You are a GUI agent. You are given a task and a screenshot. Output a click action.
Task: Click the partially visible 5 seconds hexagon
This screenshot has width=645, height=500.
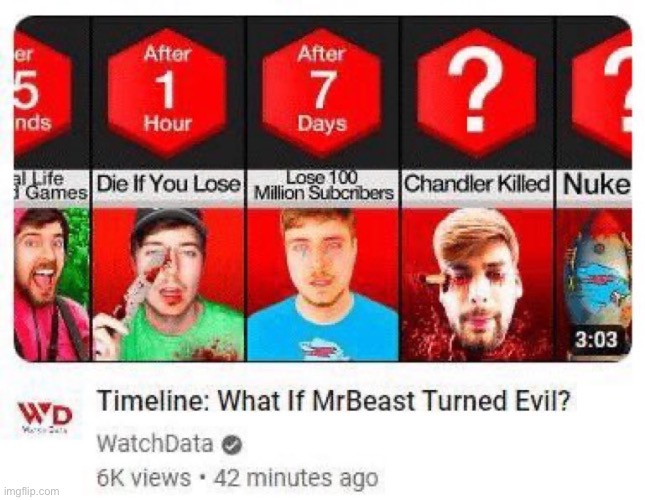(x=43, y=91)
